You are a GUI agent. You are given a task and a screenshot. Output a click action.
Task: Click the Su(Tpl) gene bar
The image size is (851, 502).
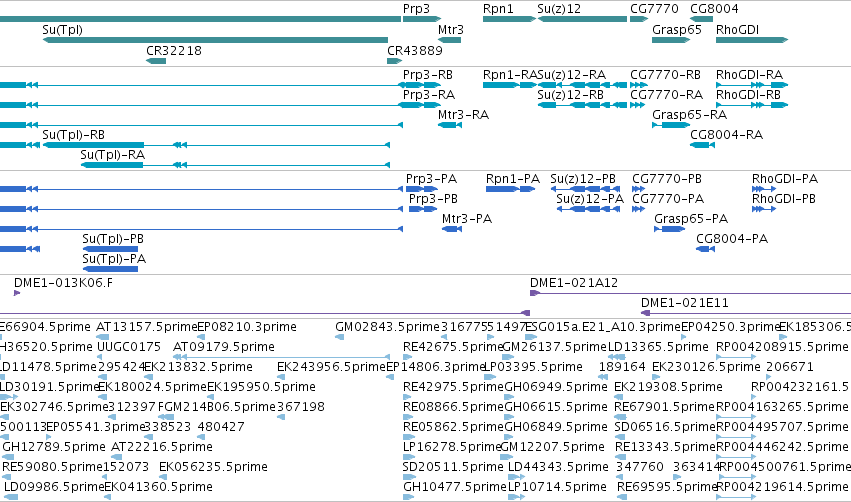[x=215, y=40]
